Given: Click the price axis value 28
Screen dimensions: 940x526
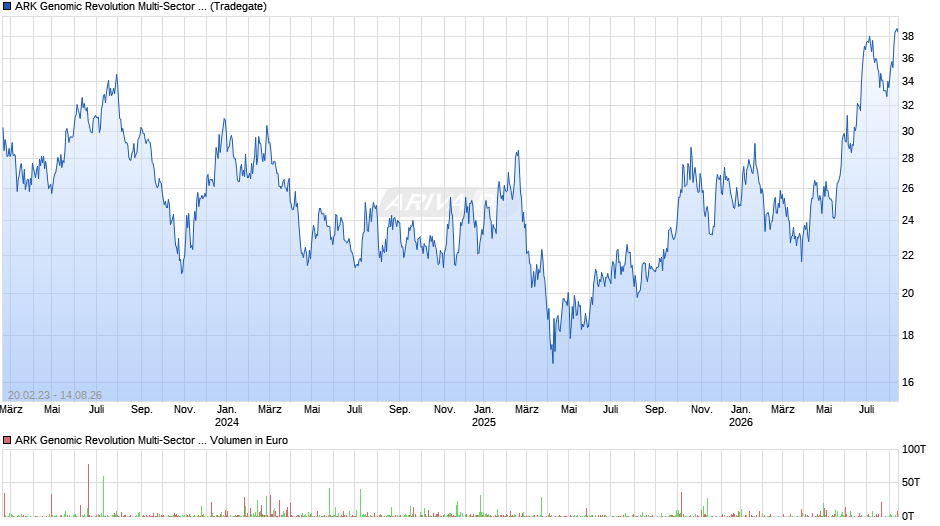Looking at the screenshot, I should pyautogui.click(x=908, y=158).
